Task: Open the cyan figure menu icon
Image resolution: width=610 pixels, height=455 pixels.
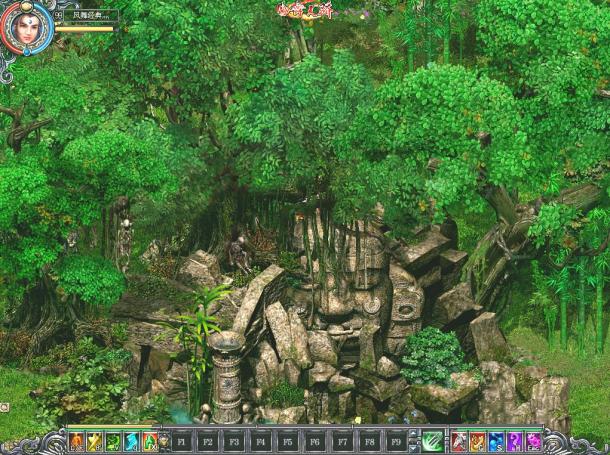Action: click(x=131, y=442)
